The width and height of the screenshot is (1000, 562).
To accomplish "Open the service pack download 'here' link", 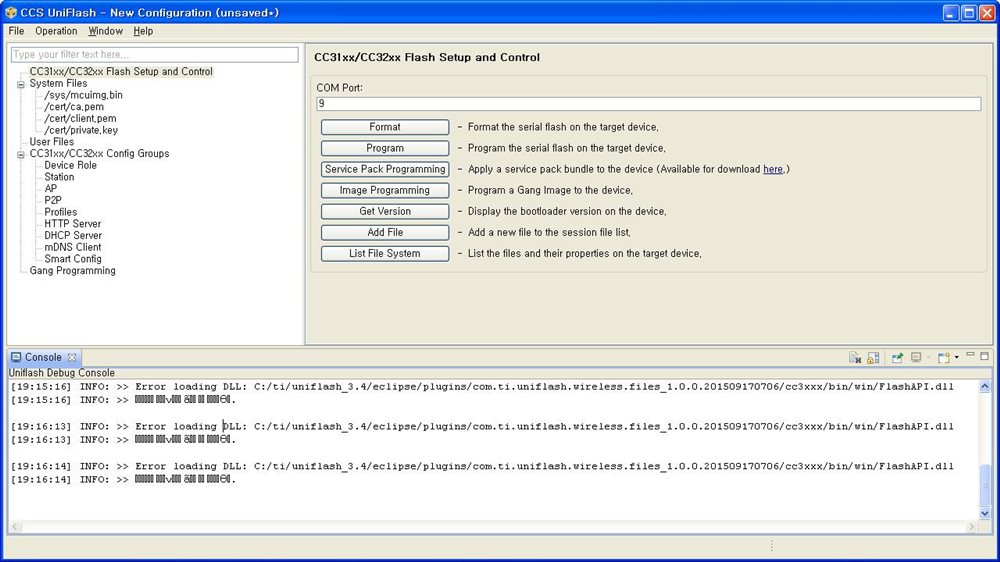I will [x=773, y=169].
